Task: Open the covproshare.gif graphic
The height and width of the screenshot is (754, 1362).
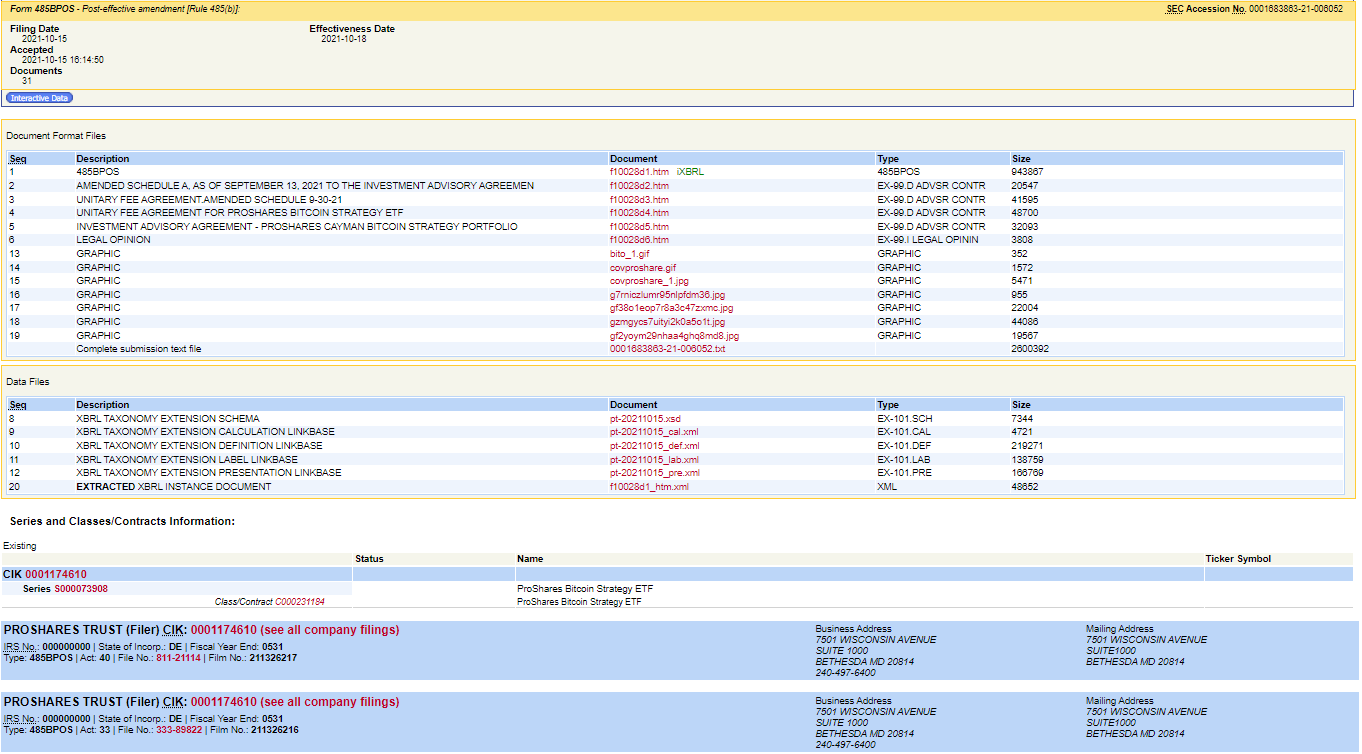Action: click(x=643, y=268)
